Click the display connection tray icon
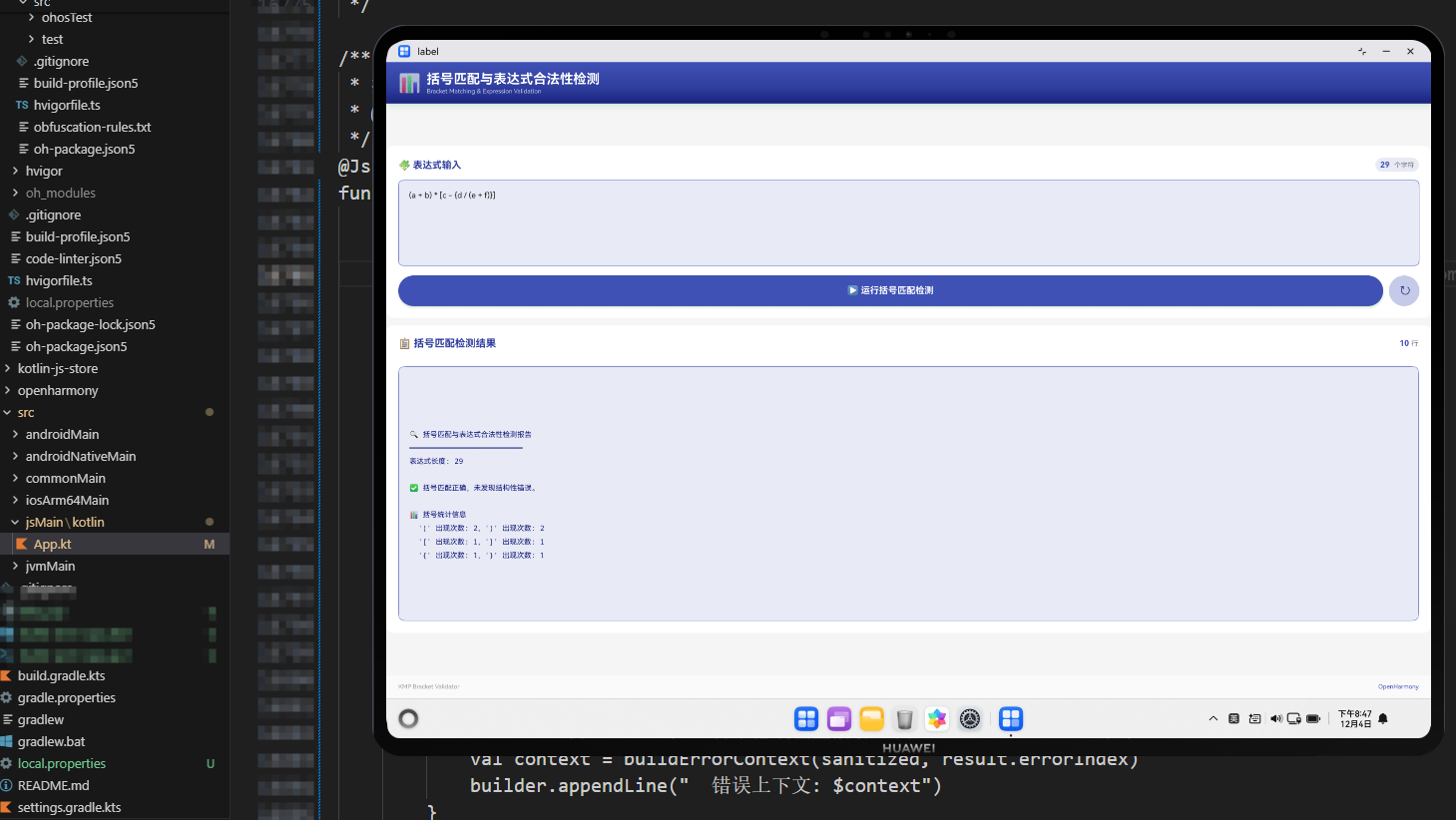This screenshot has height=820, width=1456. [x=1294, y=718]
